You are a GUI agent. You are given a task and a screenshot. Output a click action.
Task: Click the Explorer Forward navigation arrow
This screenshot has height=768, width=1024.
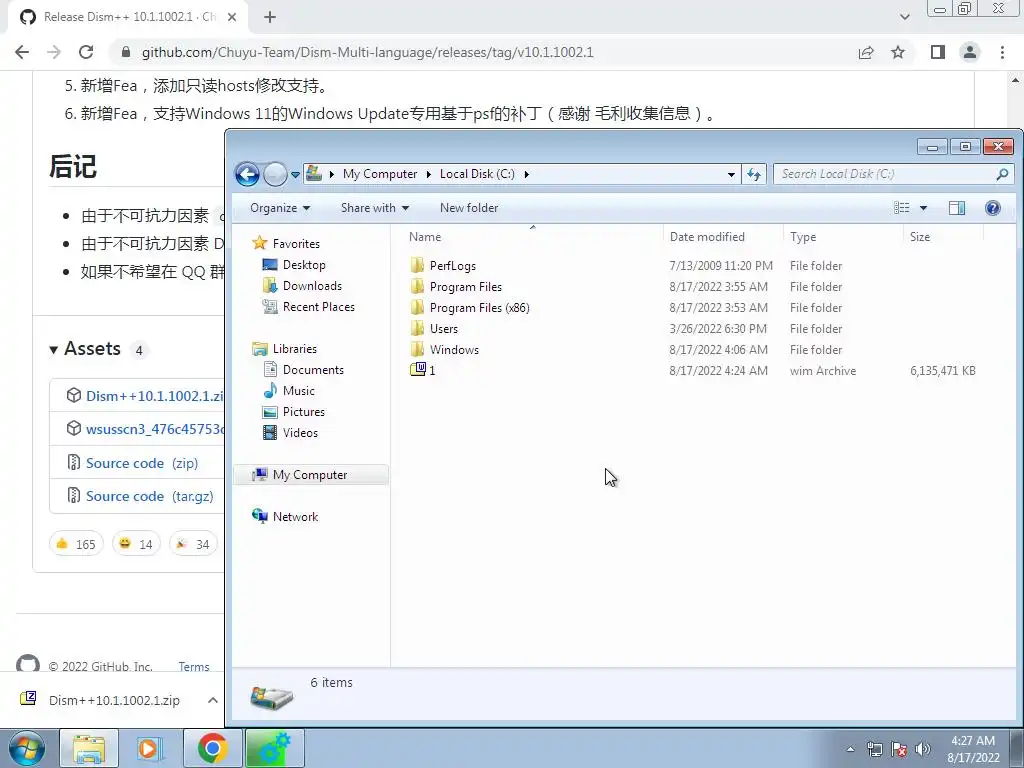click(275, 174)
